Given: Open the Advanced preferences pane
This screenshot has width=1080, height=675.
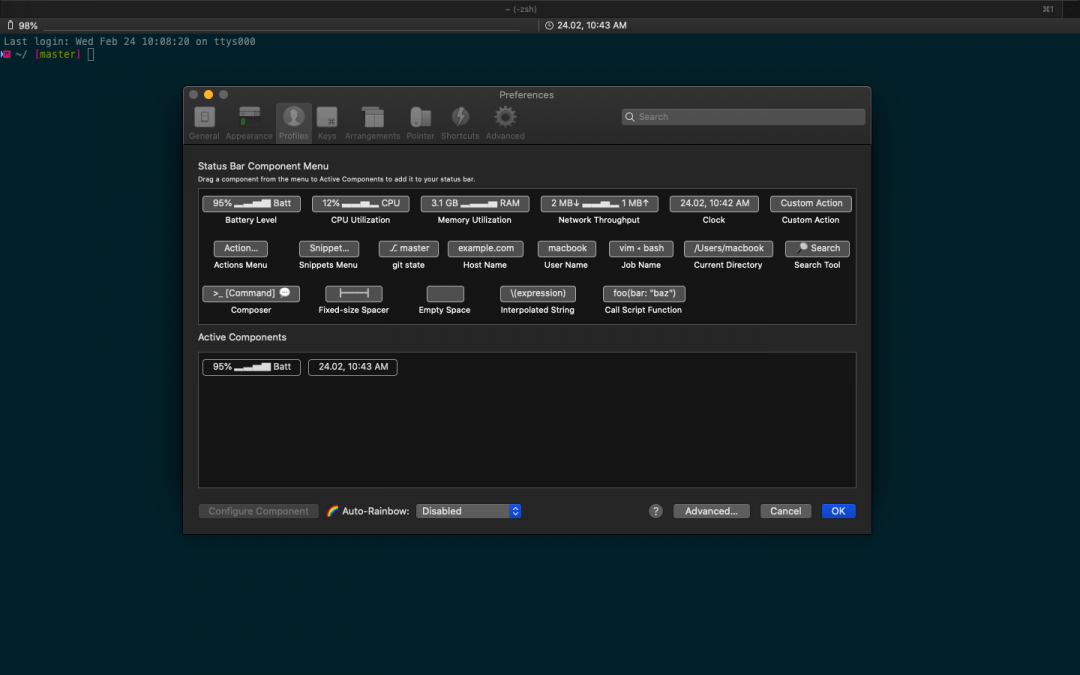Looking at the screenshot, I should point(504,116).
